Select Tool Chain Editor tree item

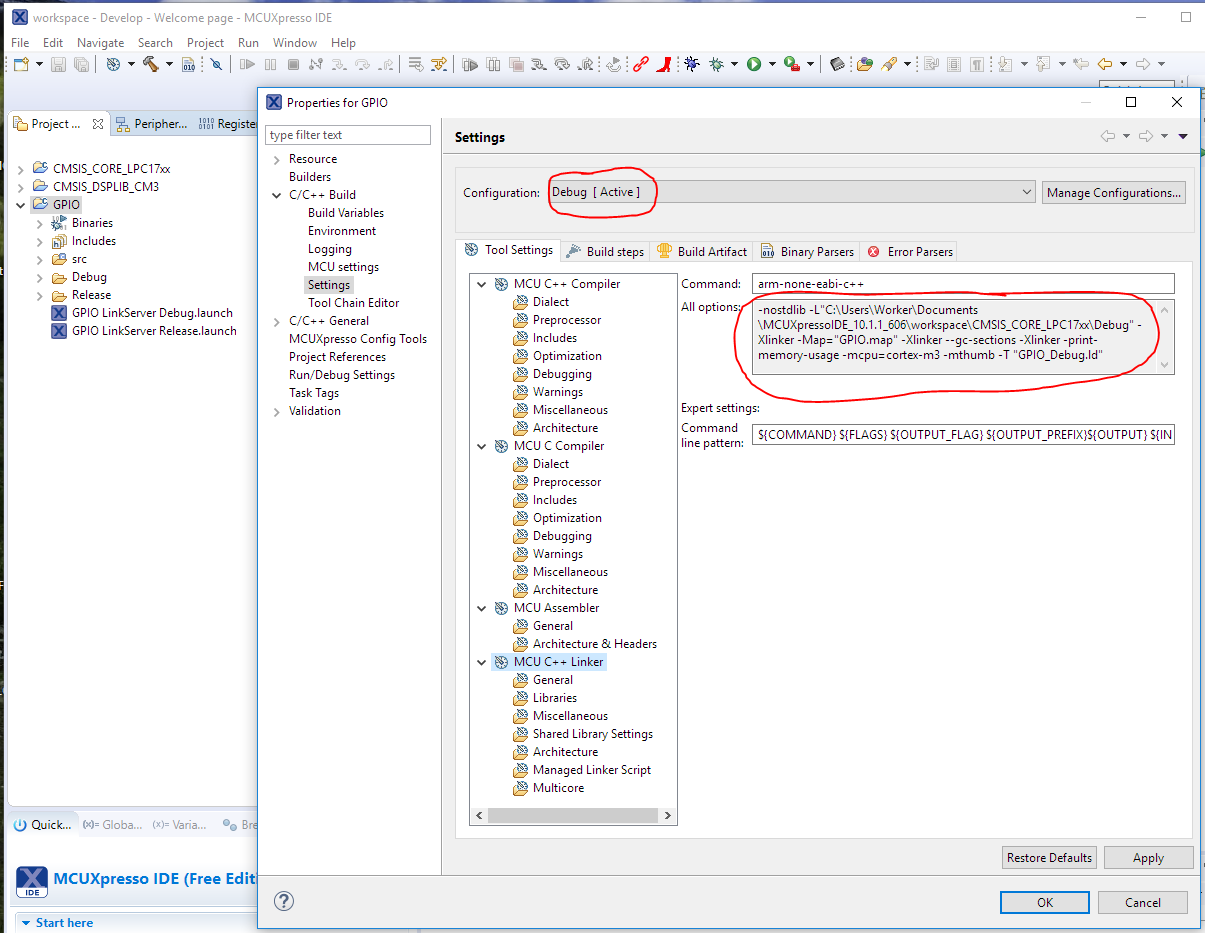click(x=353, y=303)
